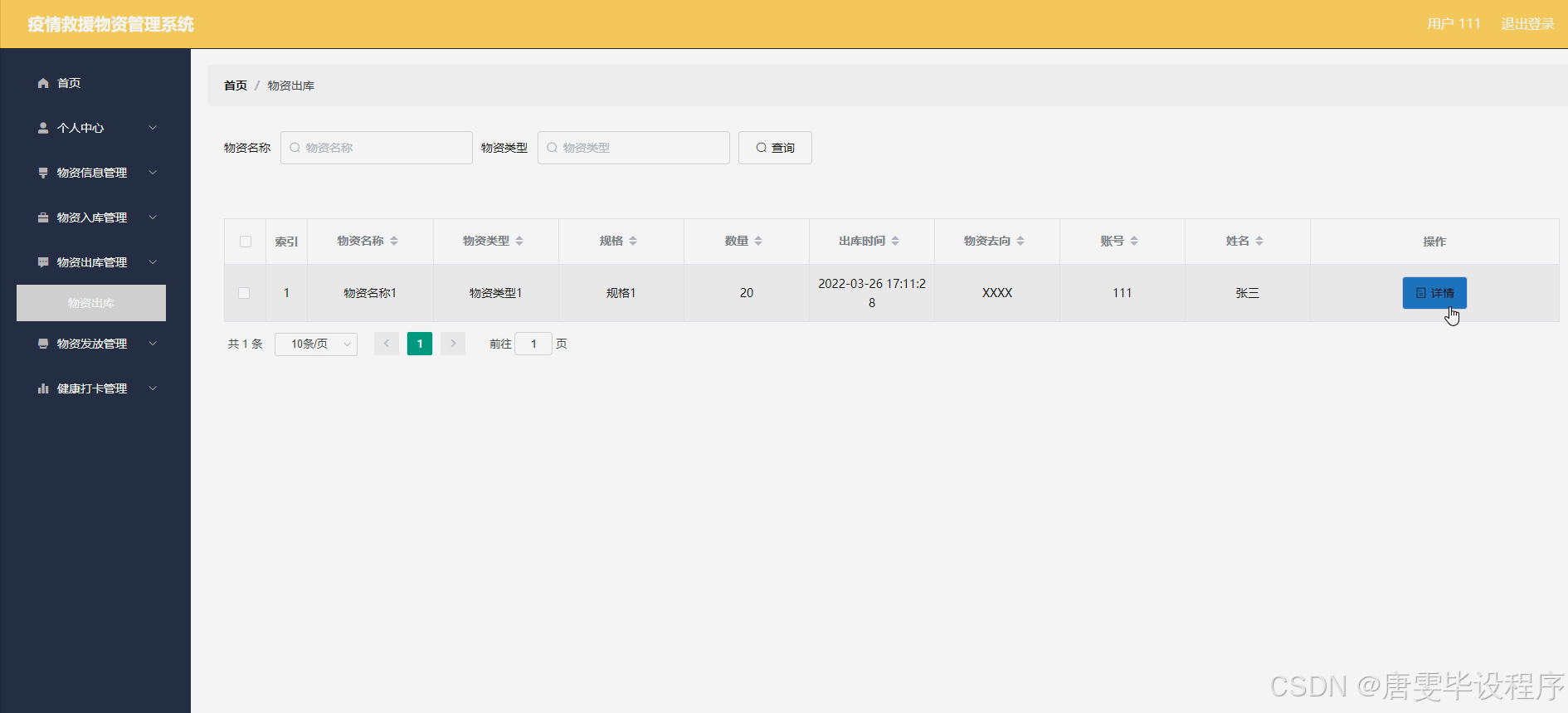The width and height of the screenshot is (1568, 713).
Task: Click the 物资出库 breadcrumb text
Action: pos(290,85)
